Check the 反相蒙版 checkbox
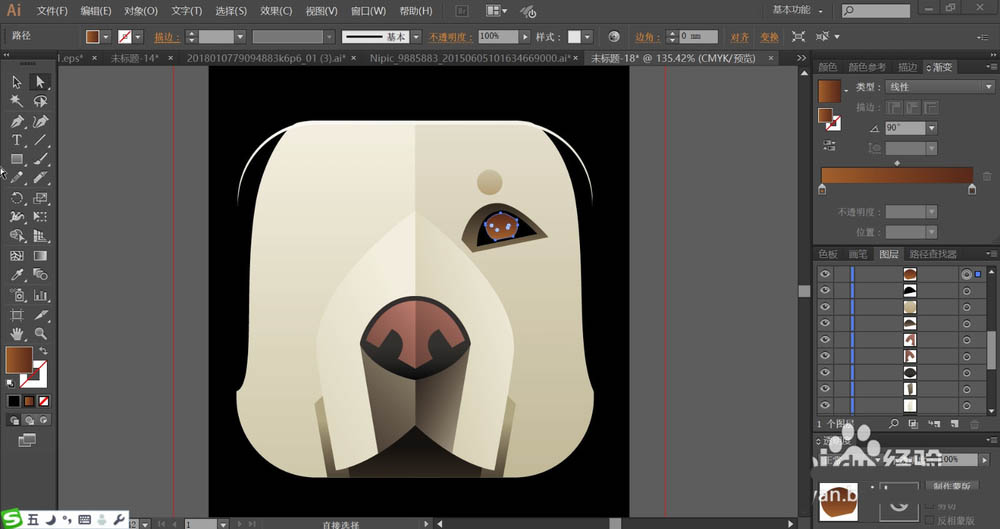 tap(930, 521)
